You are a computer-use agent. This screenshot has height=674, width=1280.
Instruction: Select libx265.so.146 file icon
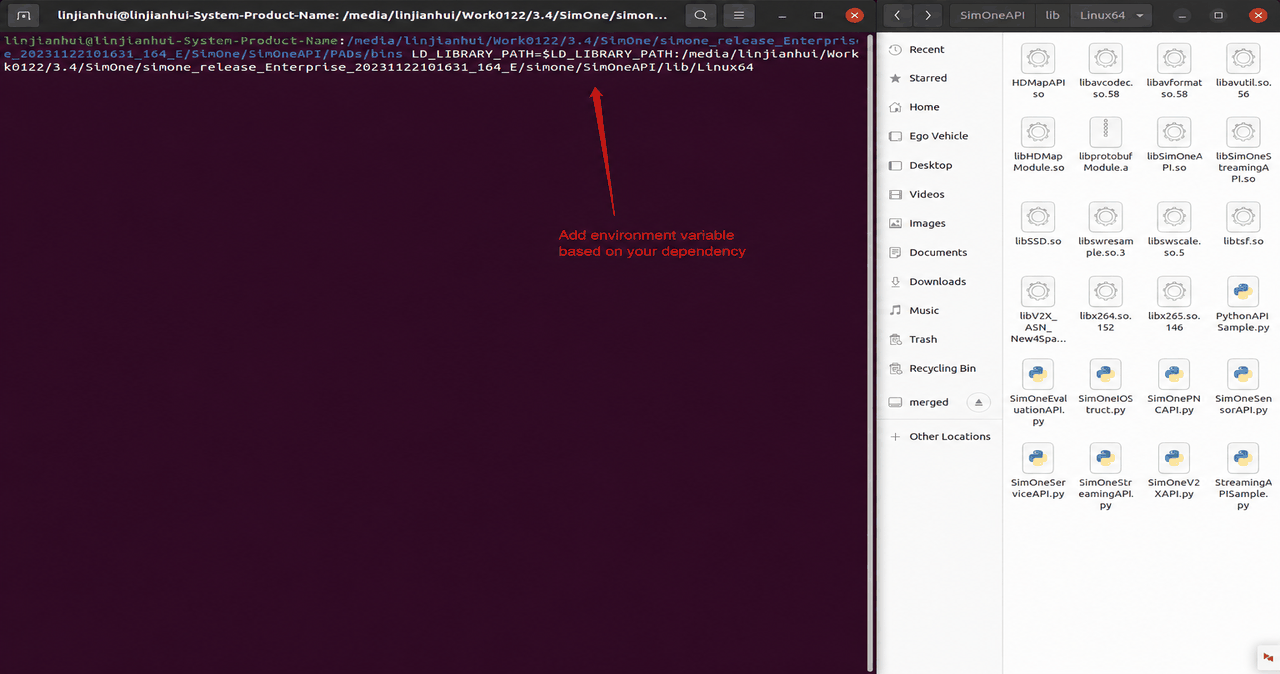point(1174,292)
